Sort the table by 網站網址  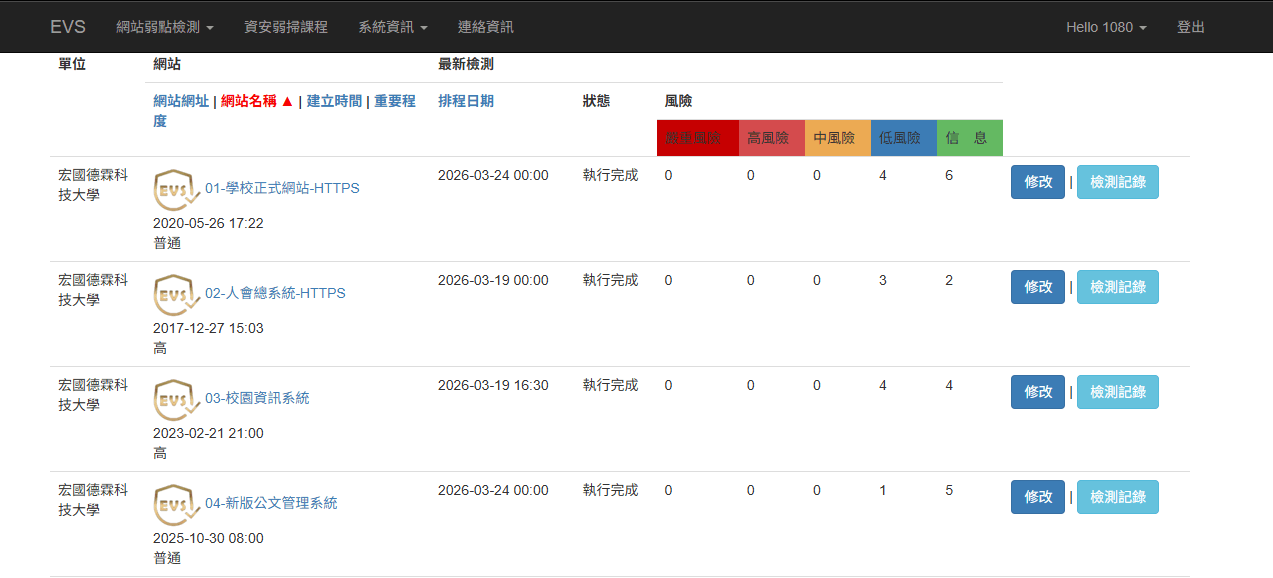point(181,101)
